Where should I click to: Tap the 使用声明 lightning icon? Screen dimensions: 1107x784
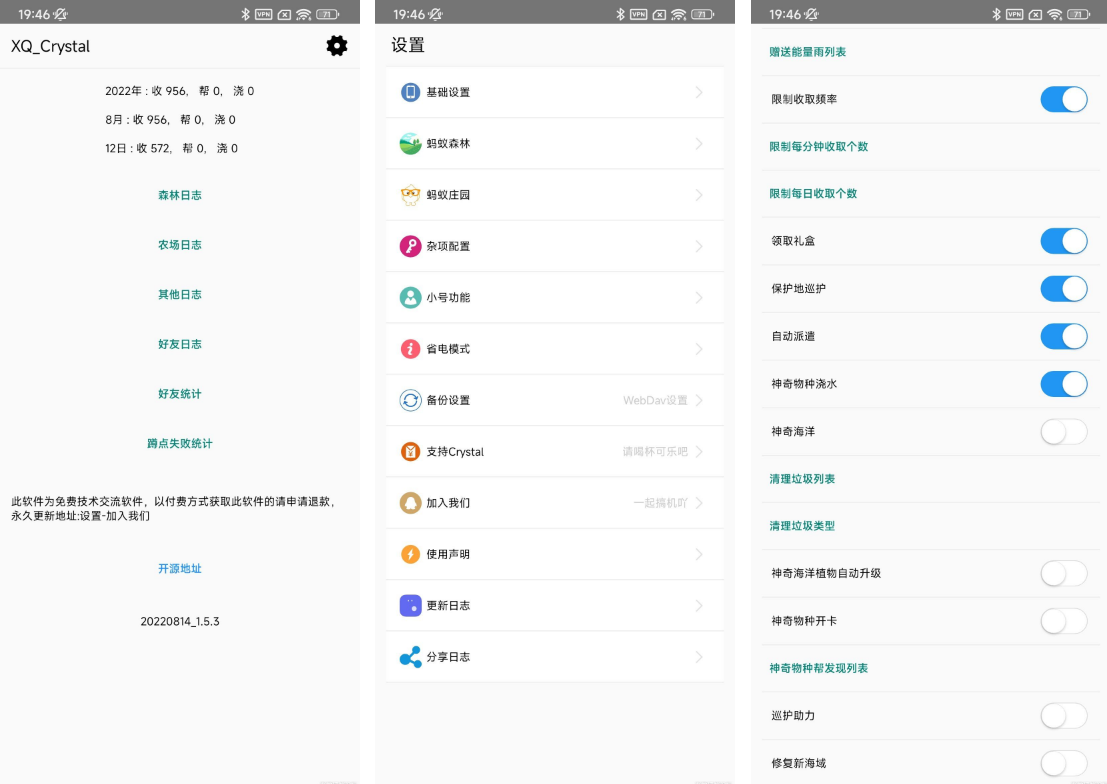(410, 554)
